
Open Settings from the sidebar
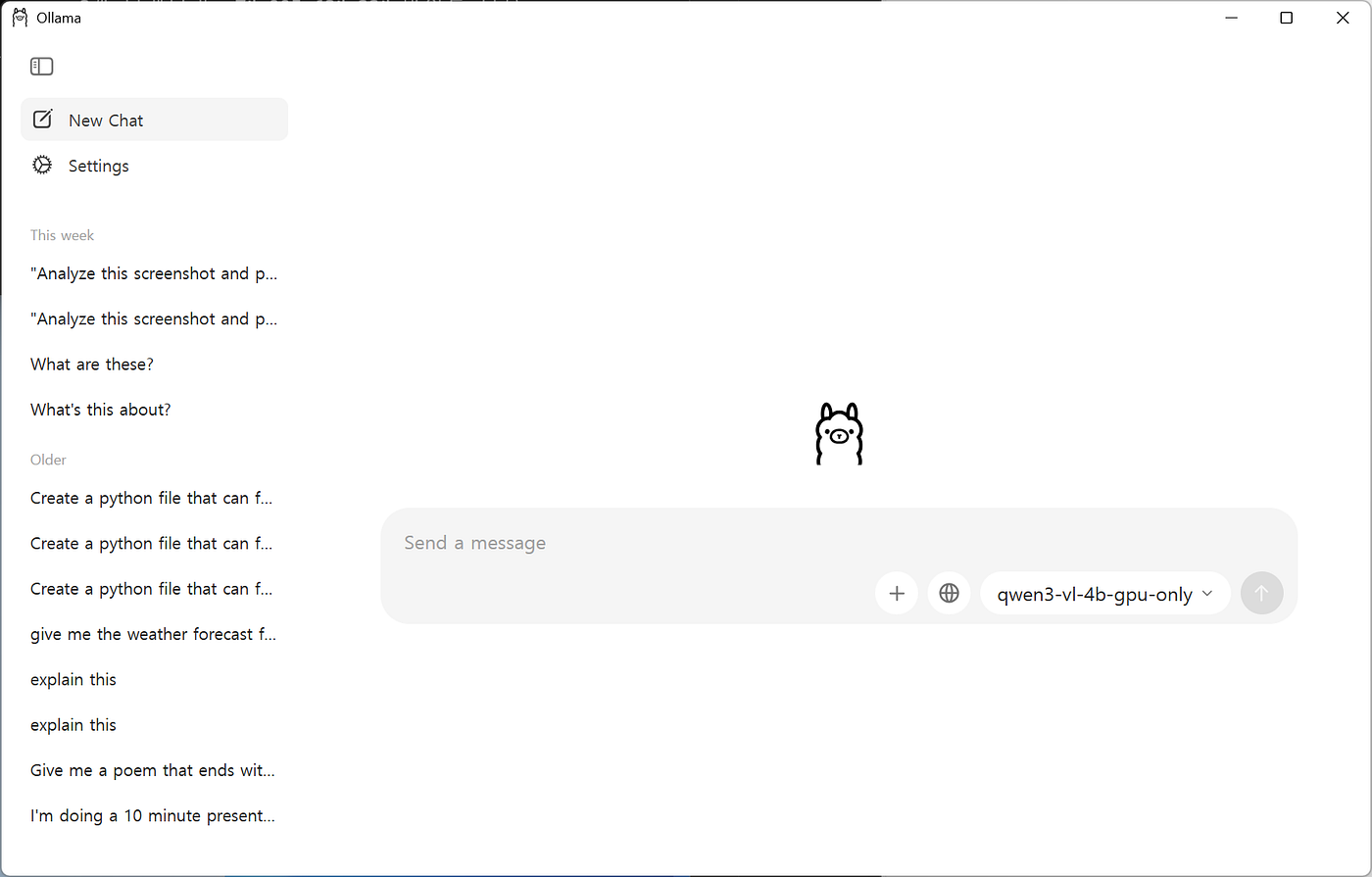(x=154, y=166)
